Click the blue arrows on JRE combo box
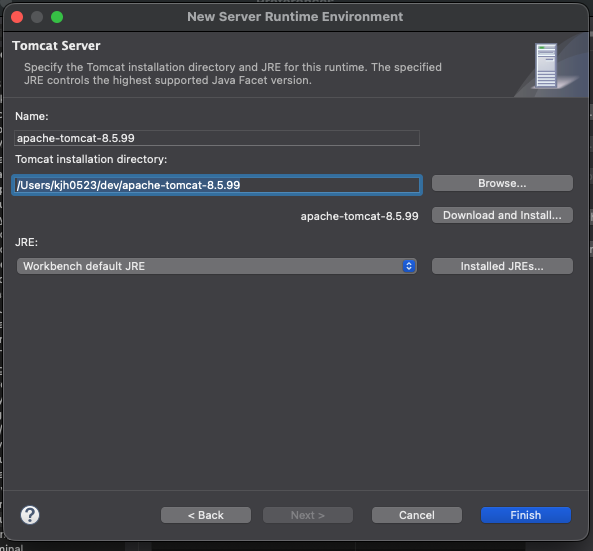Viewport: 593px width, 551px height. pyautogui.click(x=409, y=266)
